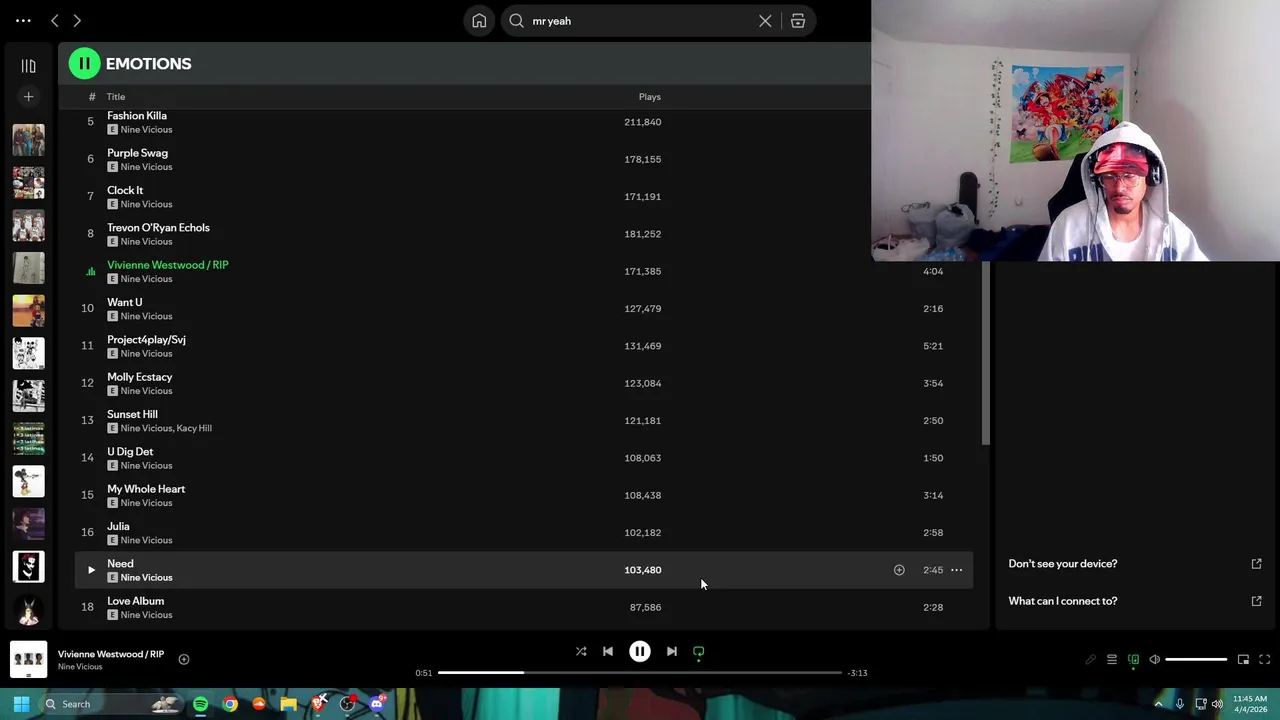Adjust the volume slider
This screenshot has height=720, width=1280.
tap(1196, 660)
